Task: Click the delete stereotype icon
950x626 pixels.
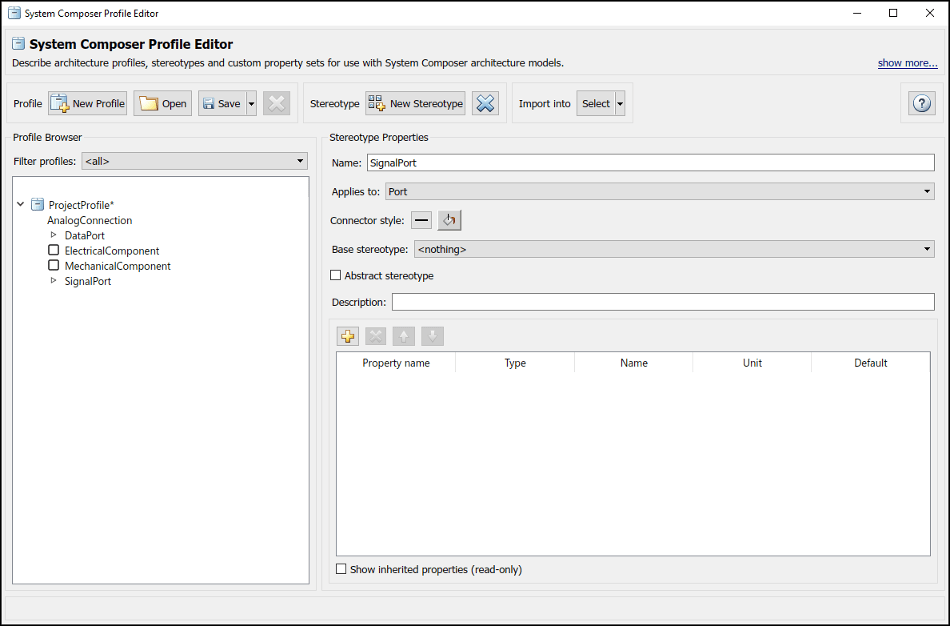Action: click(486, 103)
